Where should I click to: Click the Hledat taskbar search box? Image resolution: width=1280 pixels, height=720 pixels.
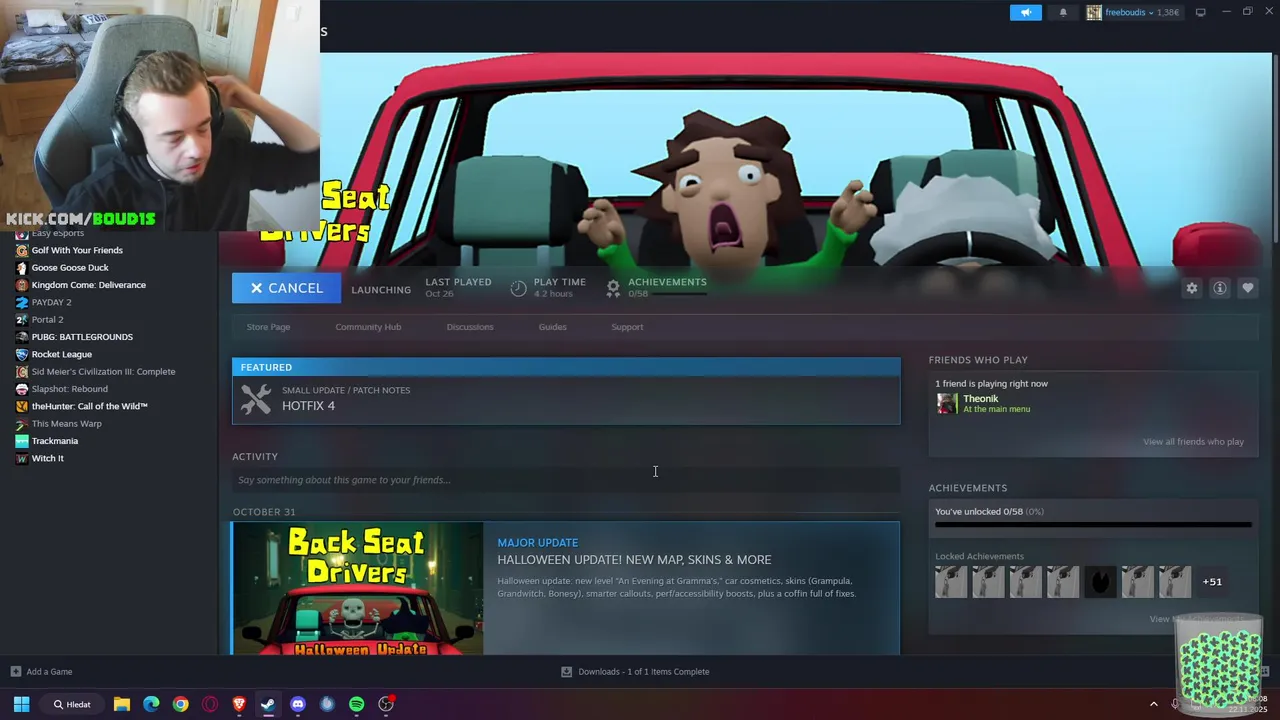[72, 704]
